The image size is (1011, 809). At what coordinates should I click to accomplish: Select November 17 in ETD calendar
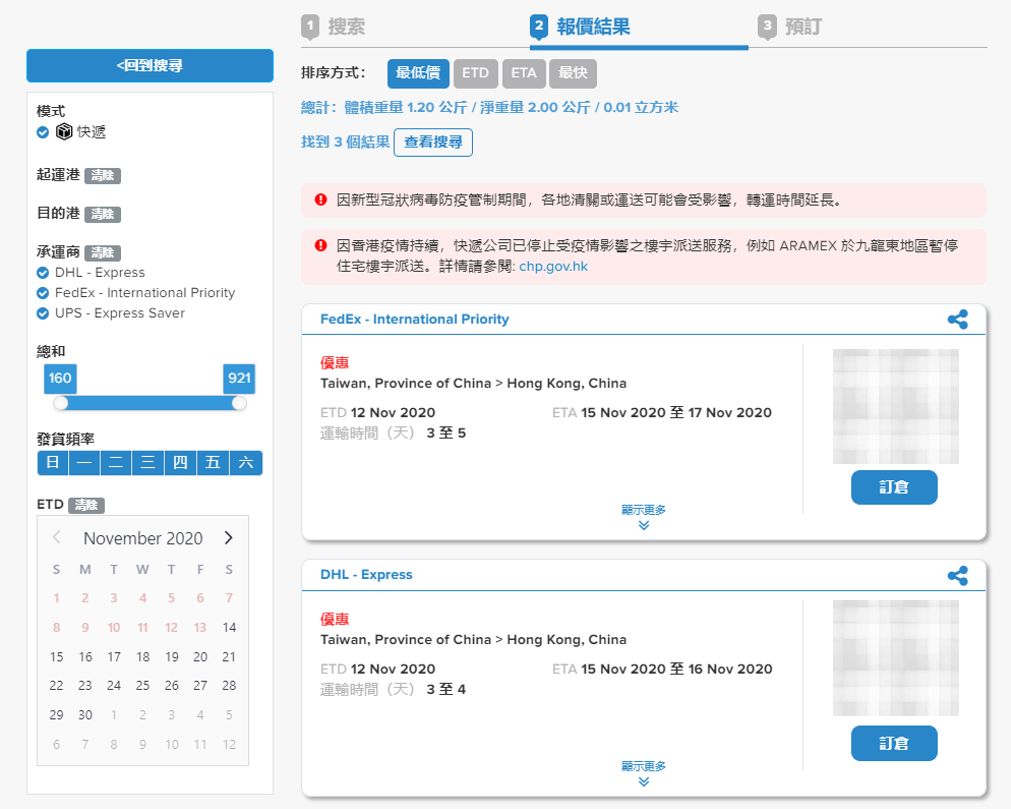point(114,657)
